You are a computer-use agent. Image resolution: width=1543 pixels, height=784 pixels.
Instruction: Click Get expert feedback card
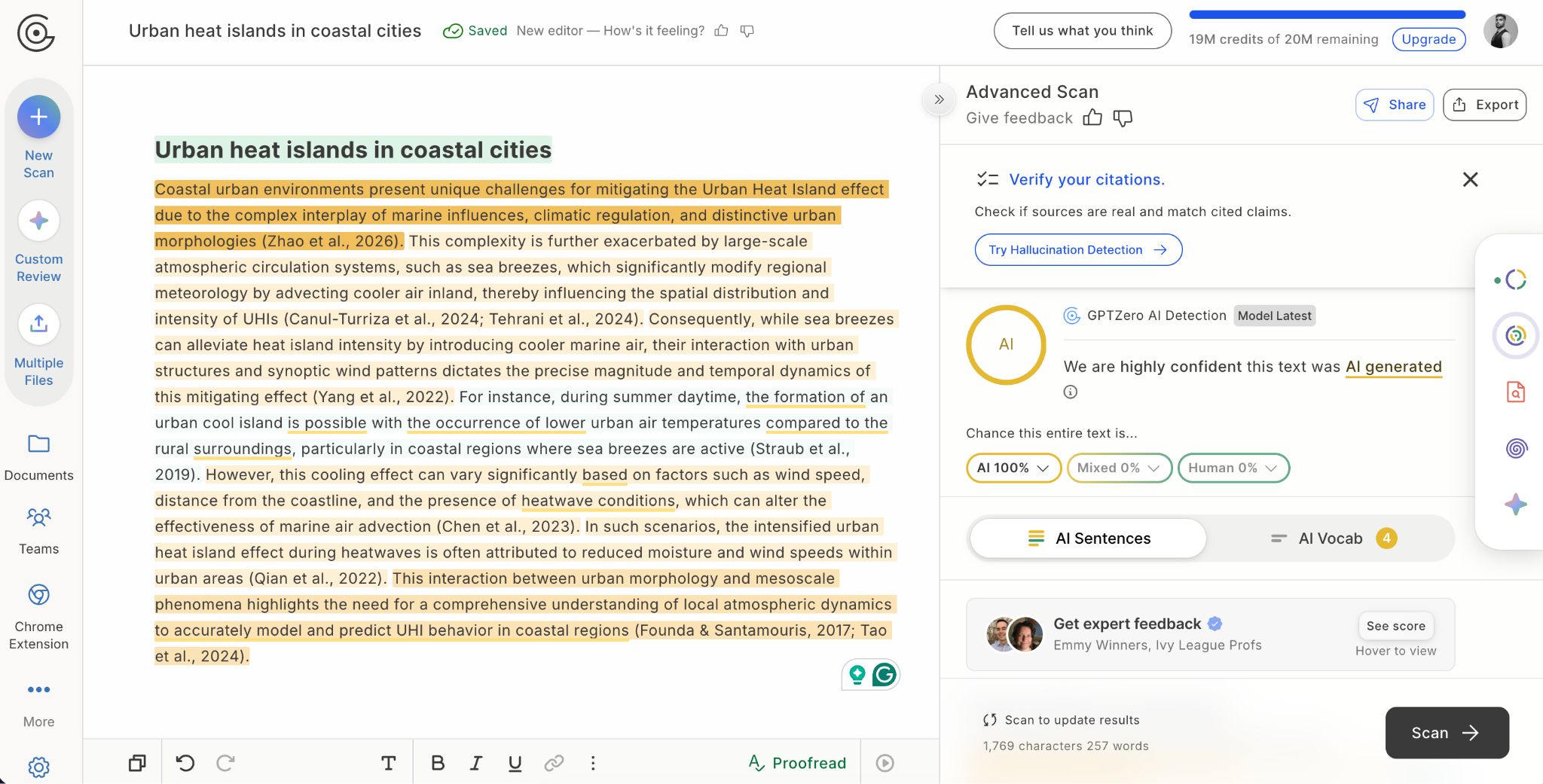(x=1210, y=634)
